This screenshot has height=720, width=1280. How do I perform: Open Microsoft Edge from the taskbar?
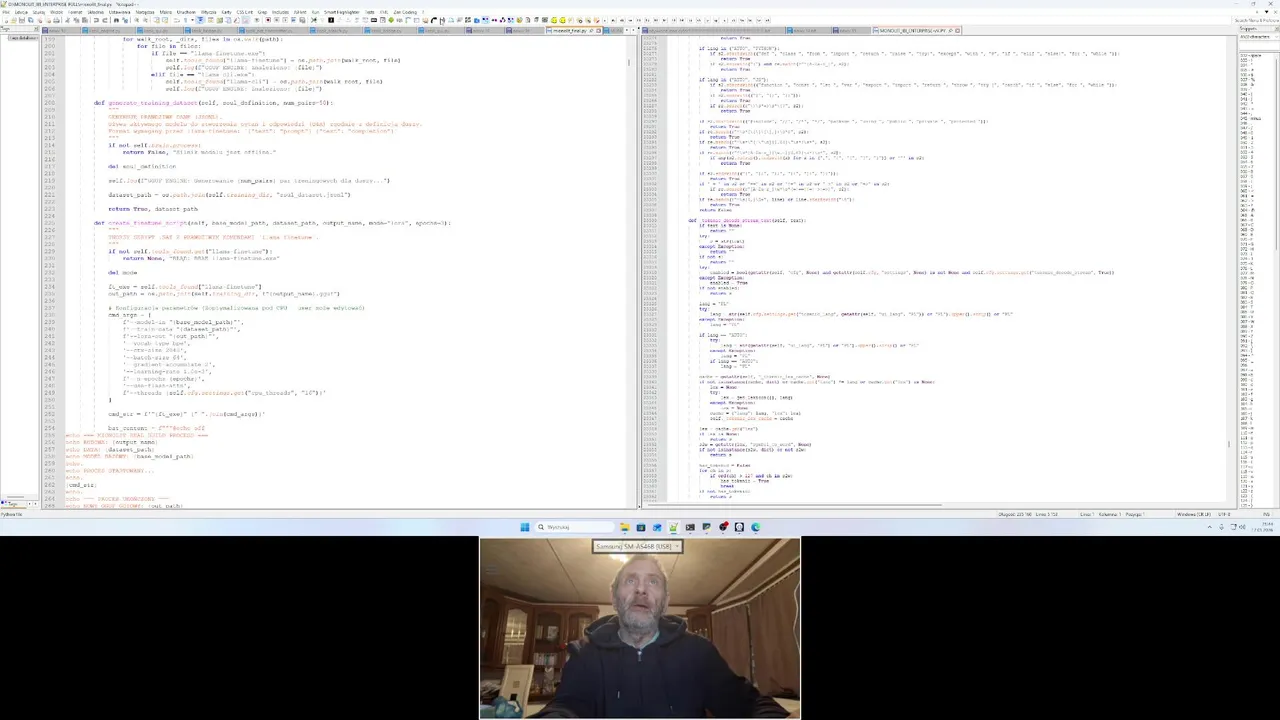755,527
